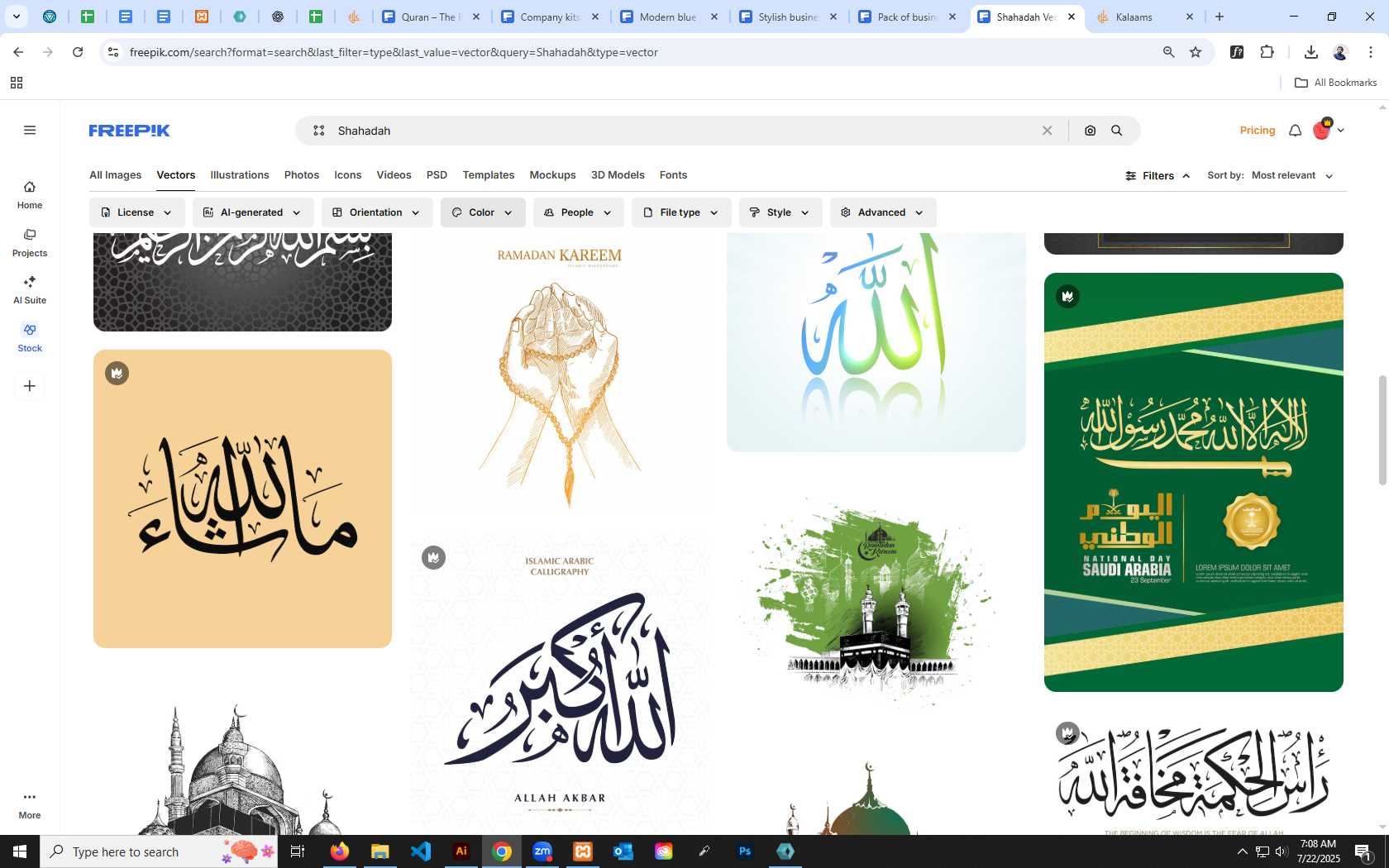Expand the License filter dropdown
1389x868 pixels.
coord(136,212)
